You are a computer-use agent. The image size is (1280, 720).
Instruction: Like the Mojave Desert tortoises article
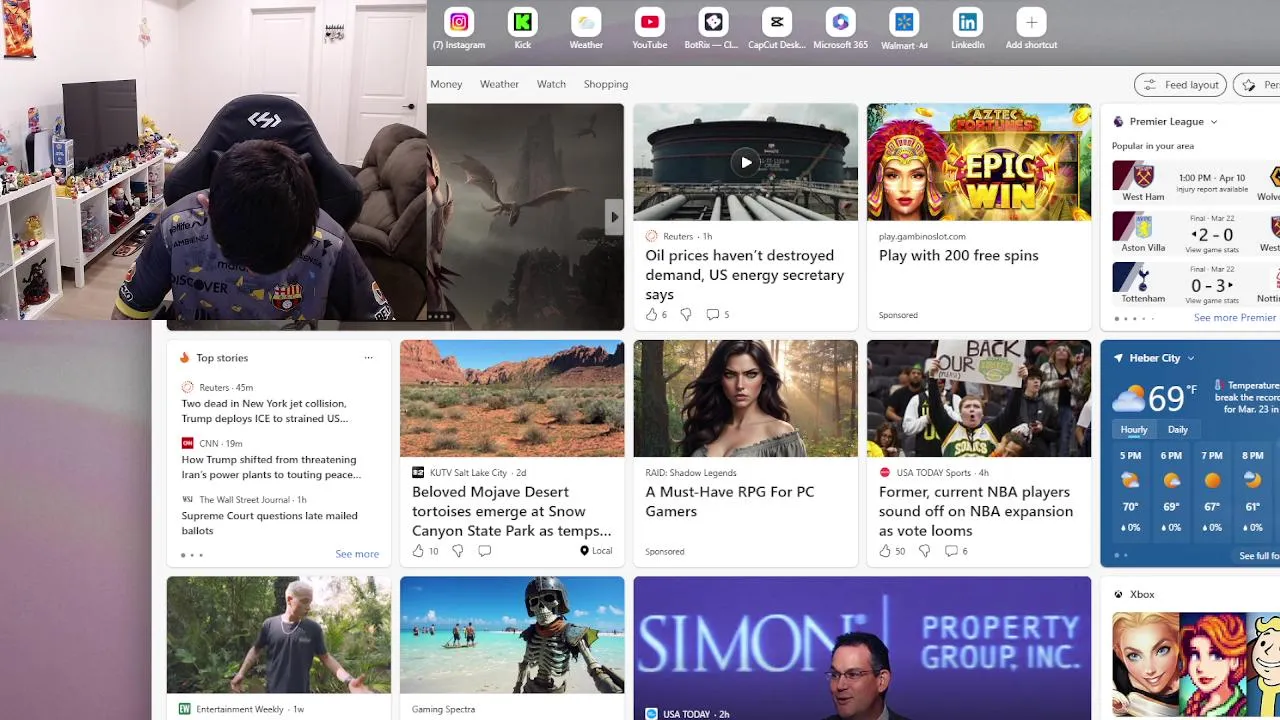point(419,551)
